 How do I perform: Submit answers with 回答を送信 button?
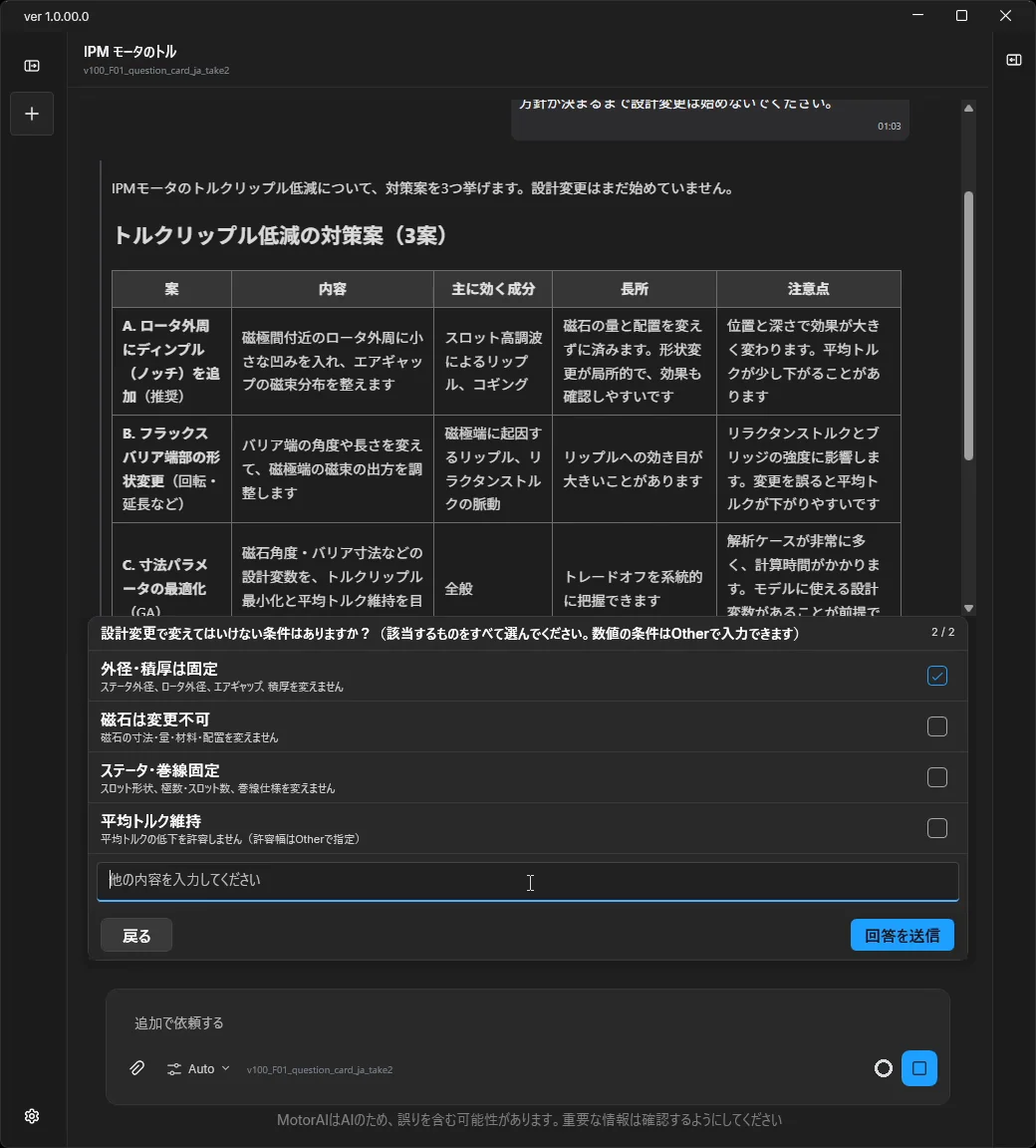(x=903, y=935)
